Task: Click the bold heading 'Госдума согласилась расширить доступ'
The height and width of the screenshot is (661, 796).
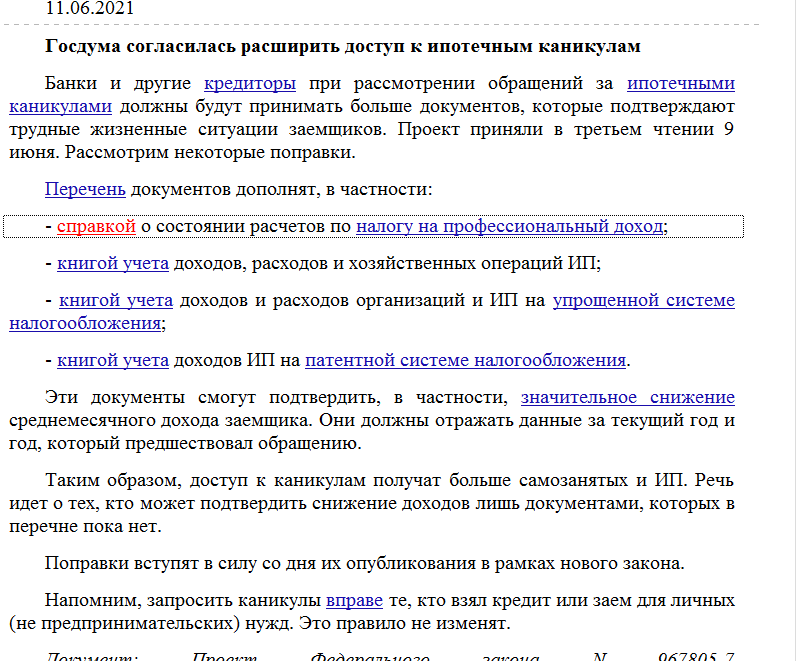Action: [x=342, y=47]
